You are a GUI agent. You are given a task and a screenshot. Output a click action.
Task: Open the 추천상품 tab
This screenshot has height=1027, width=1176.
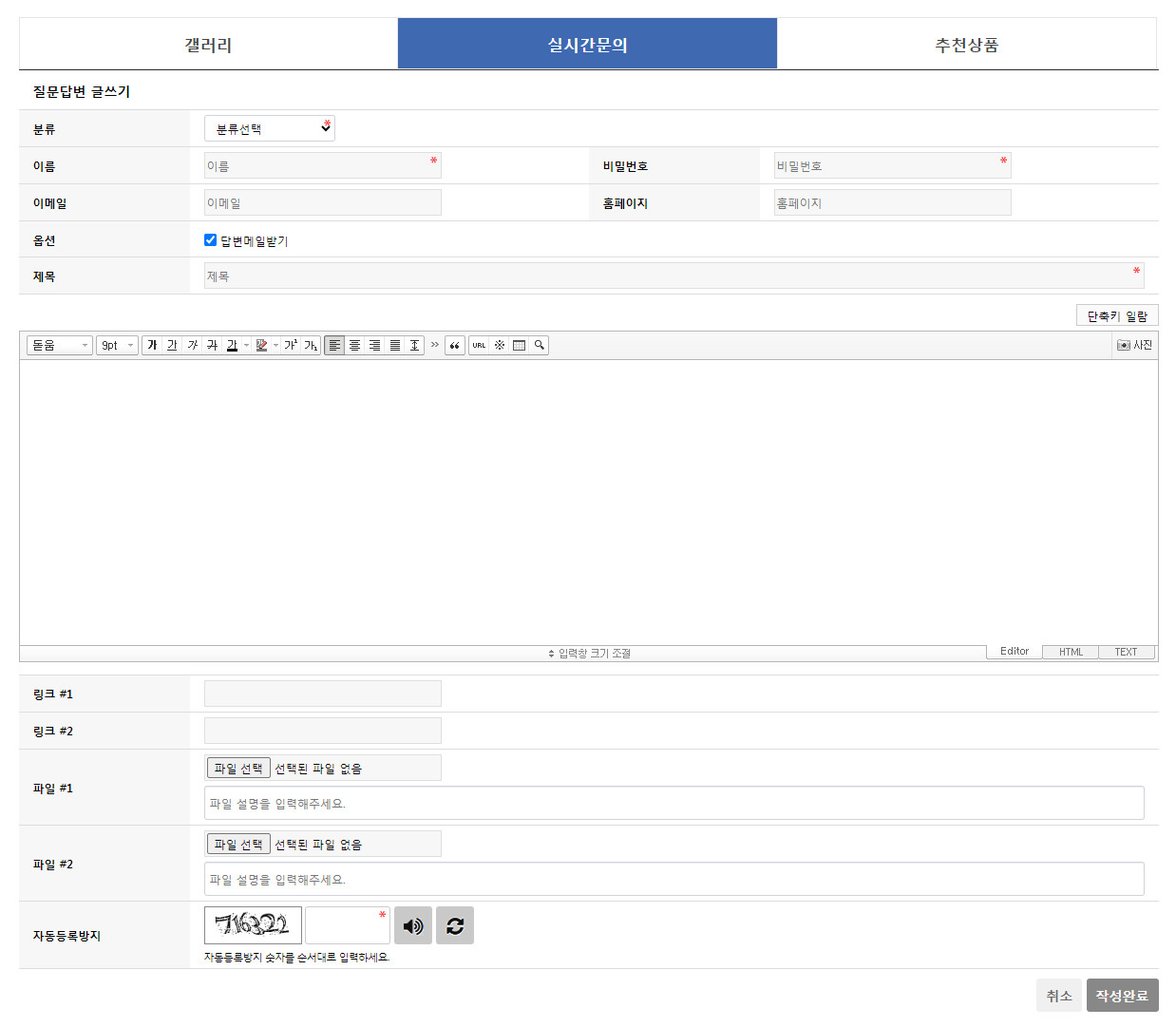tap(966, 45)
